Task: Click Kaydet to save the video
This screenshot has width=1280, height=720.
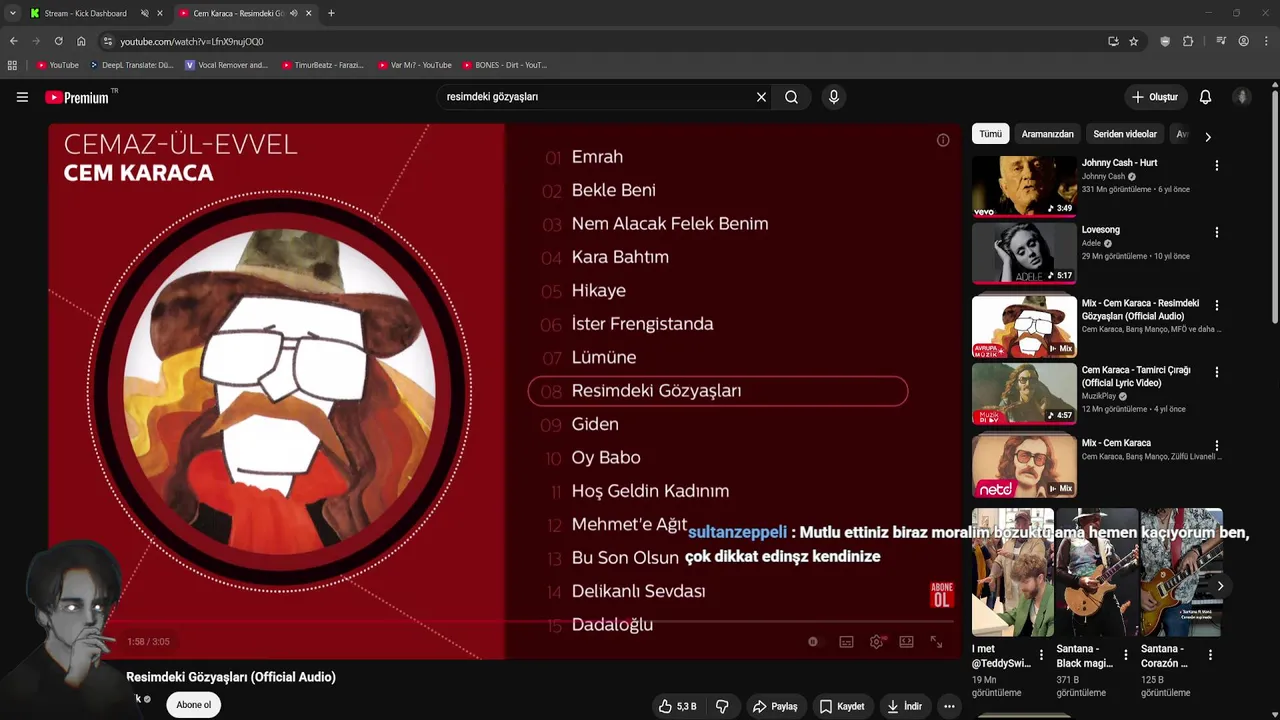Action: coord(842,706)
